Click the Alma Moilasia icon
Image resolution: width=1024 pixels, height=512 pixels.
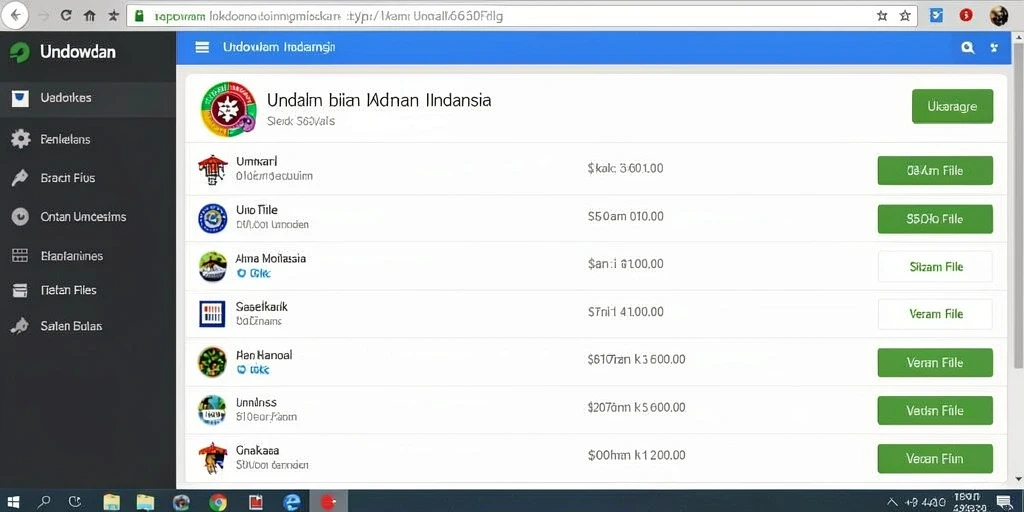(212, 266)
